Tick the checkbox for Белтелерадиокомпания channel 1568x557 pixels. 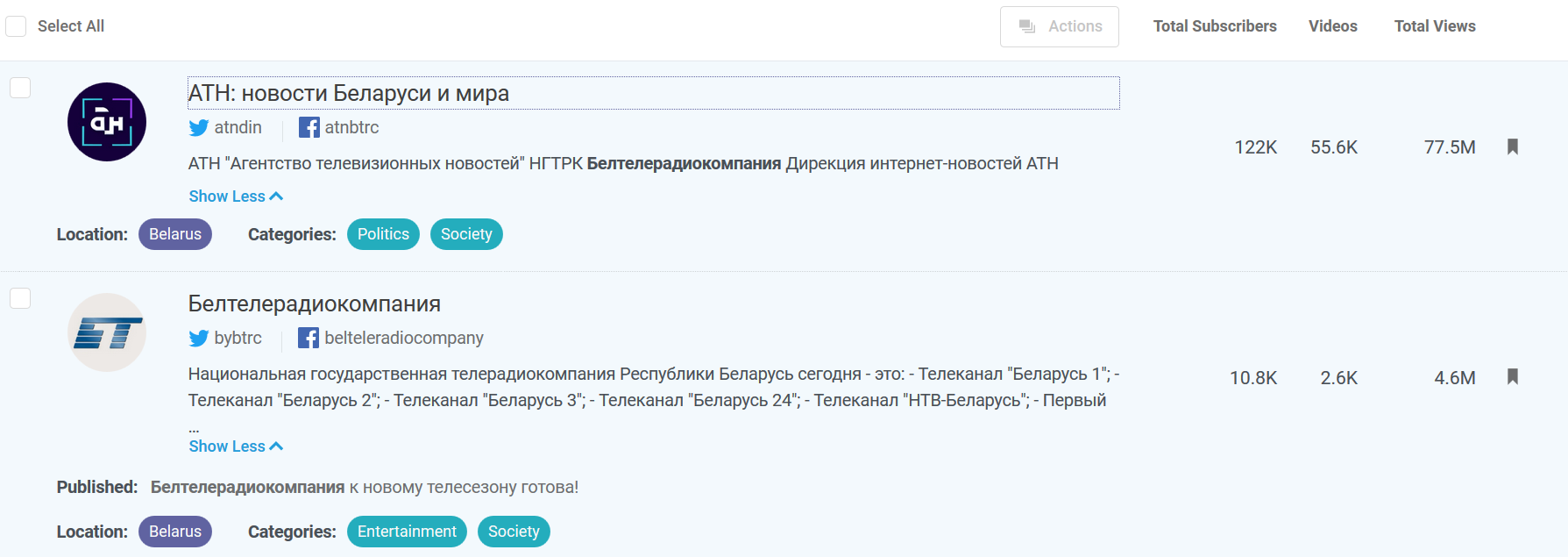(20, 298)
